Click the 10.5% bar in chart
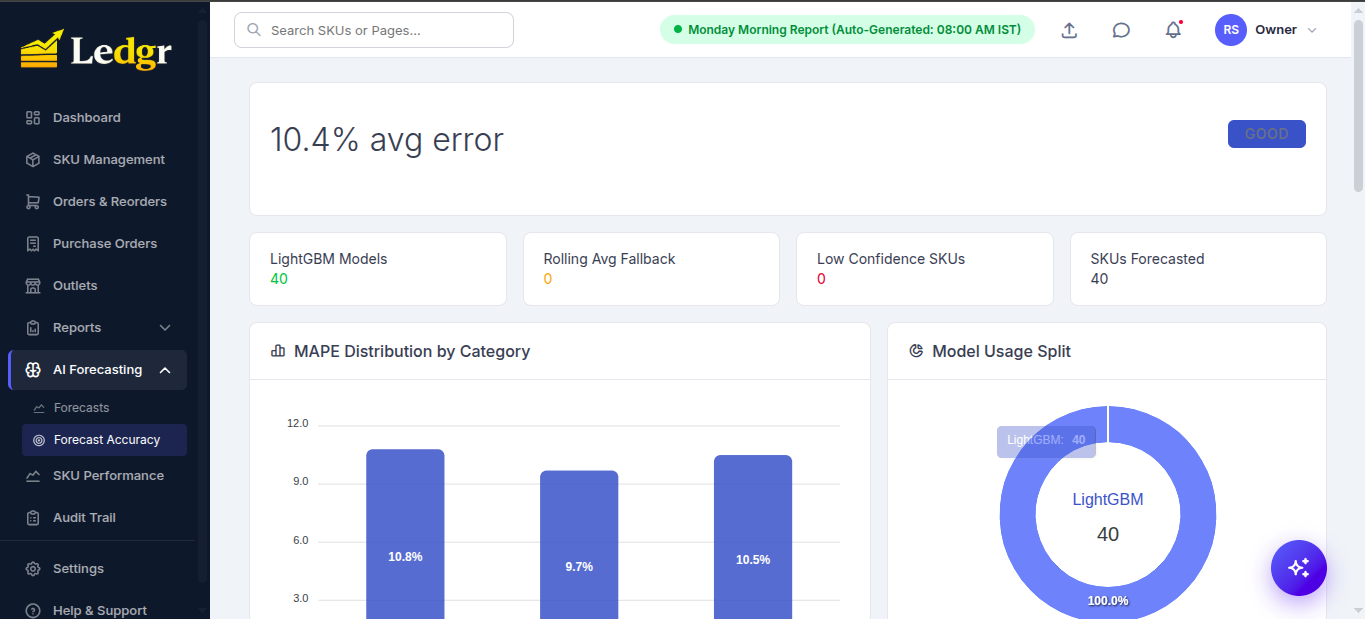Image resolution: width=1365 pixels, height=619 pixels. (753, 537)
